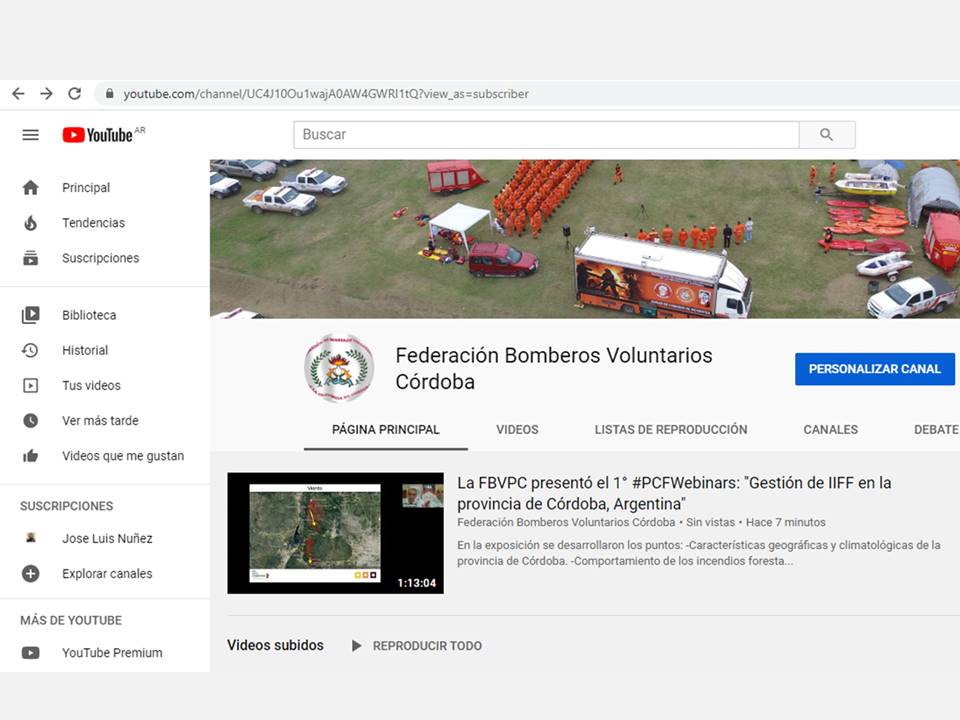Open Tus videos in the sidebar

tap(91, 385)
